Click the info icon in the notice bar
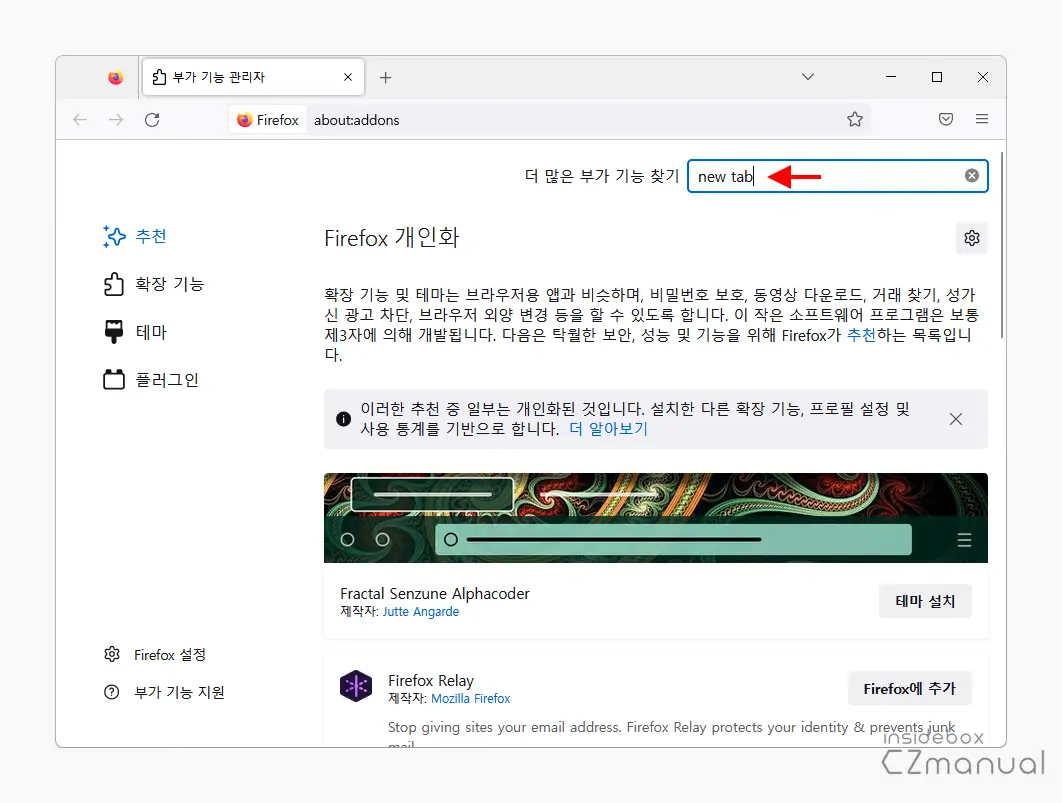Image resolution: width=1062 pixels, height=803 pixels. pos(343,419)
